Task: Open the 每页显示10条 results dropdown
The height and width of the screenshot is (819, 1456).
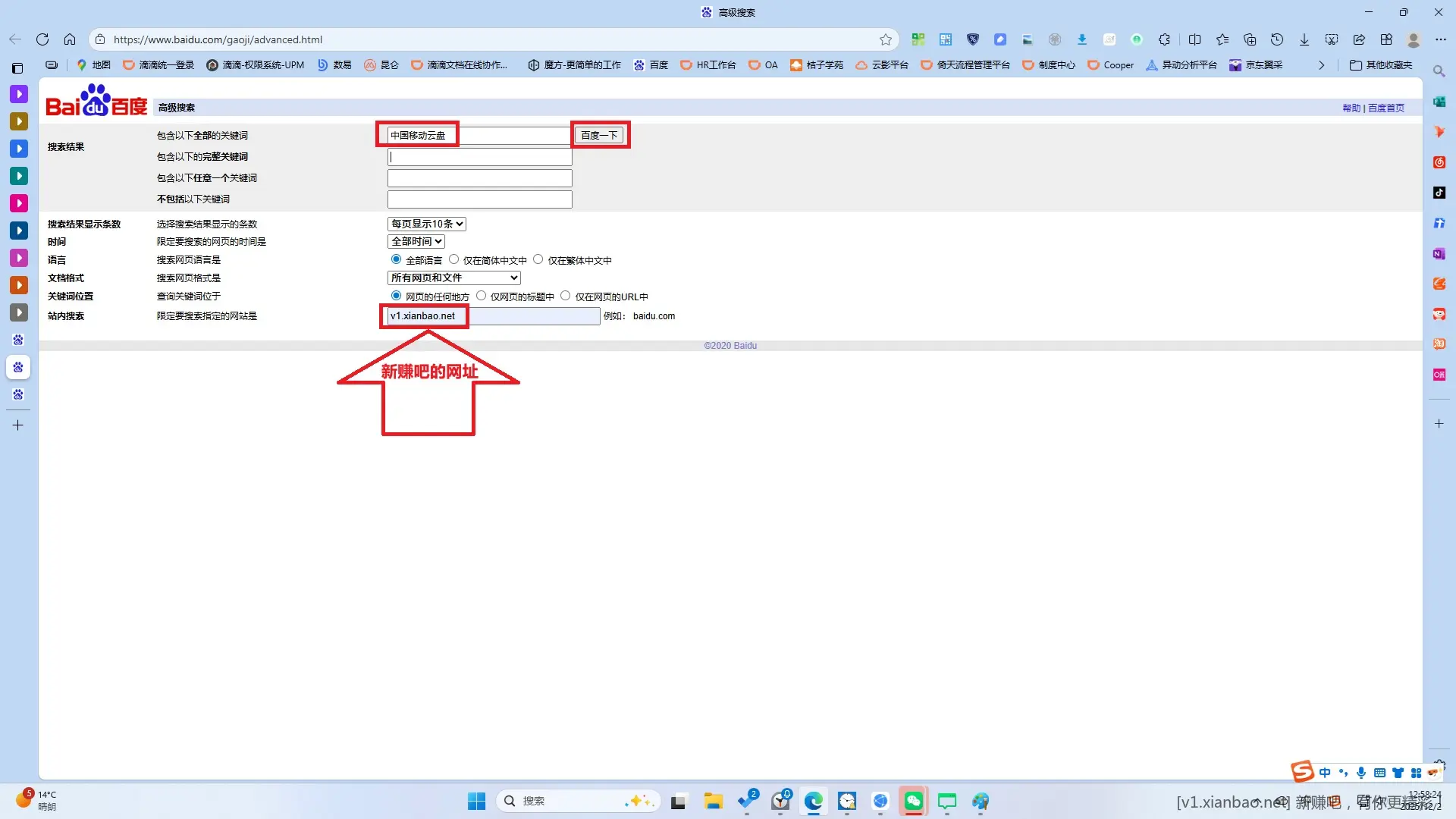Action: pyautogui.click(x=427, y=224)
